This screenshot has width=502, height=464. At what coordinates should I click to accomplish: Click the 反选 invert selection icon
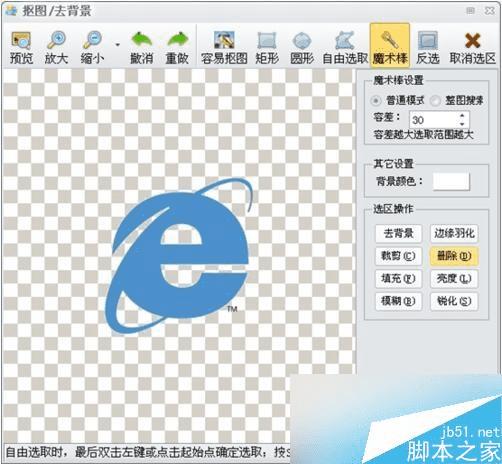click(428, 47)
